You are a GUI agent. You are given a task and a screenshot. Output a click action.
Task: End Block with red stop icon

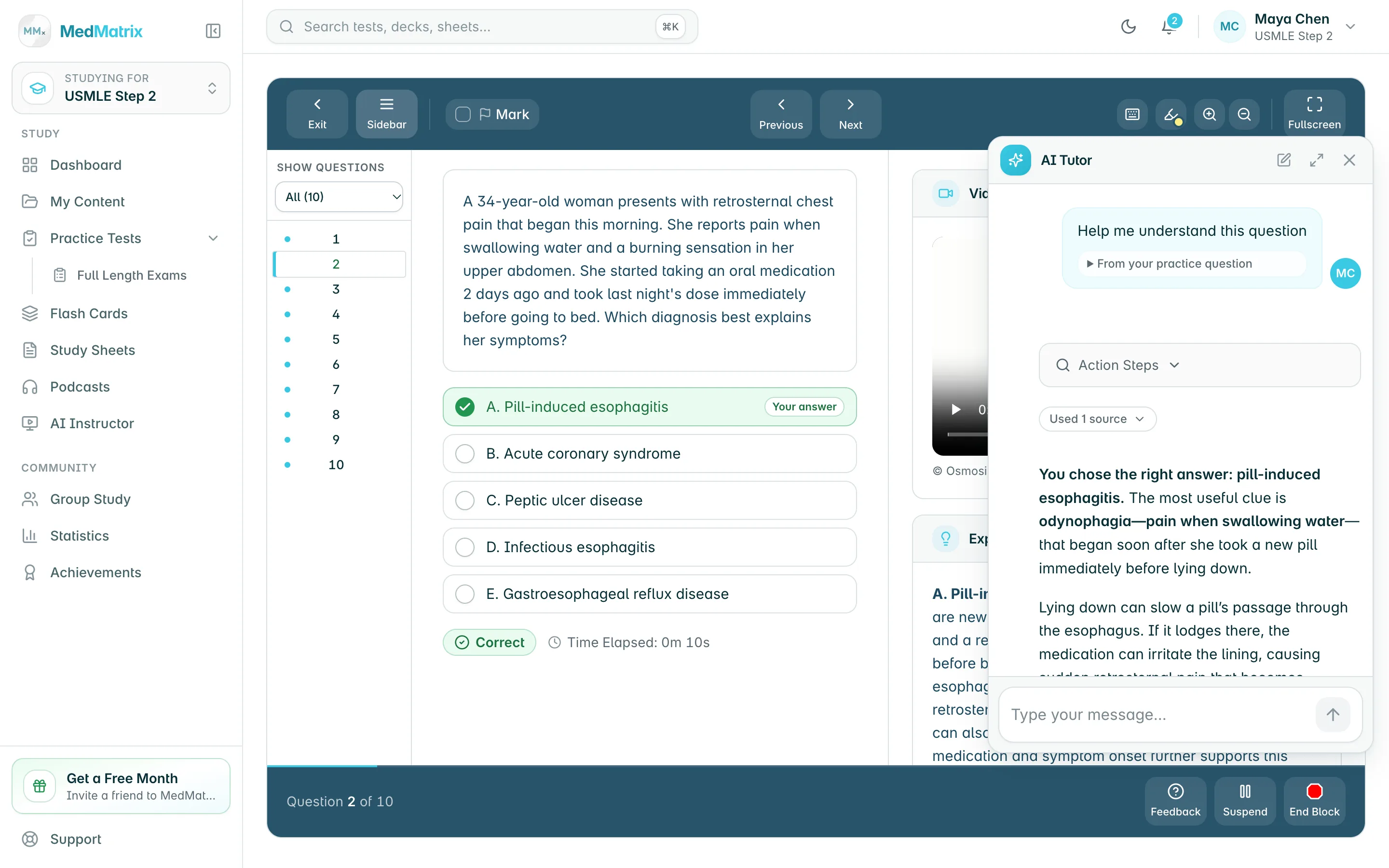(x=1314, y=801)
